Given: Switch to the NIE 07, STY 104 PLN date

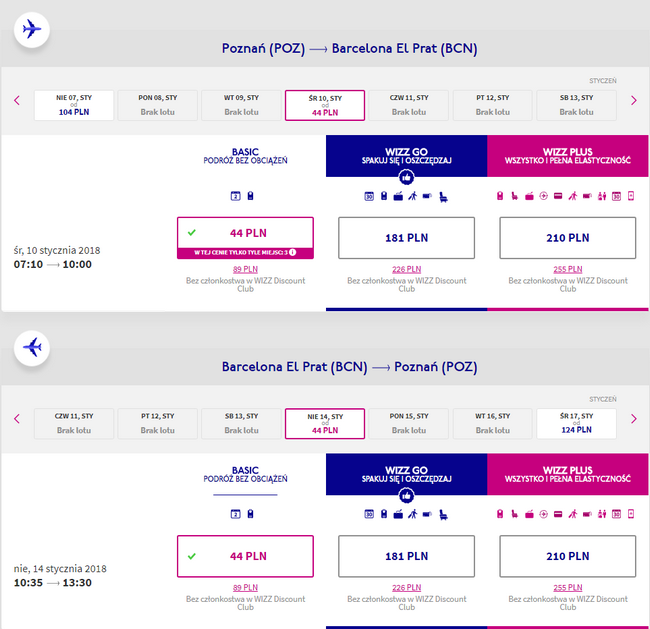Looking at the screenshot, I should tap(73, 105).
